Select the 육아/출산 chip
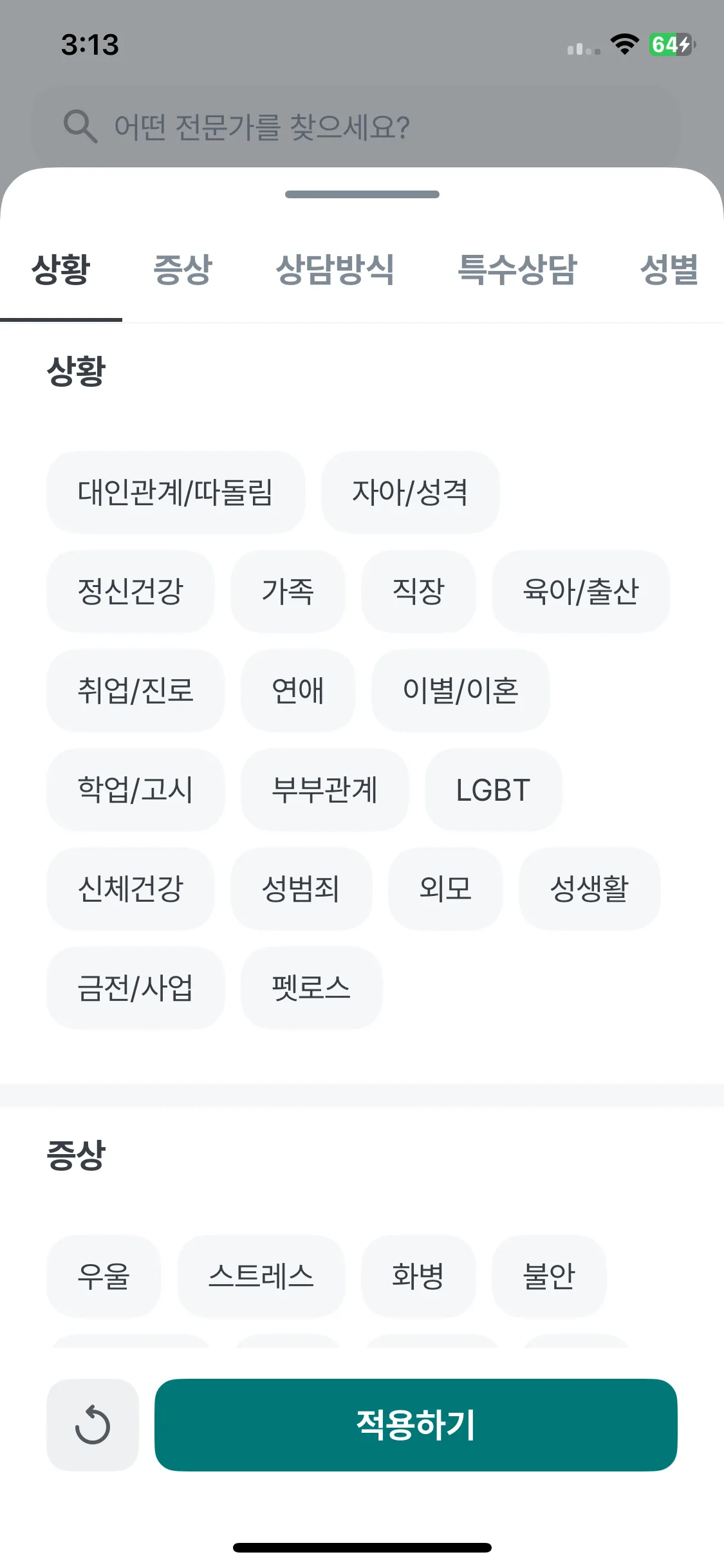724x1568 pixels. point(581,592)
